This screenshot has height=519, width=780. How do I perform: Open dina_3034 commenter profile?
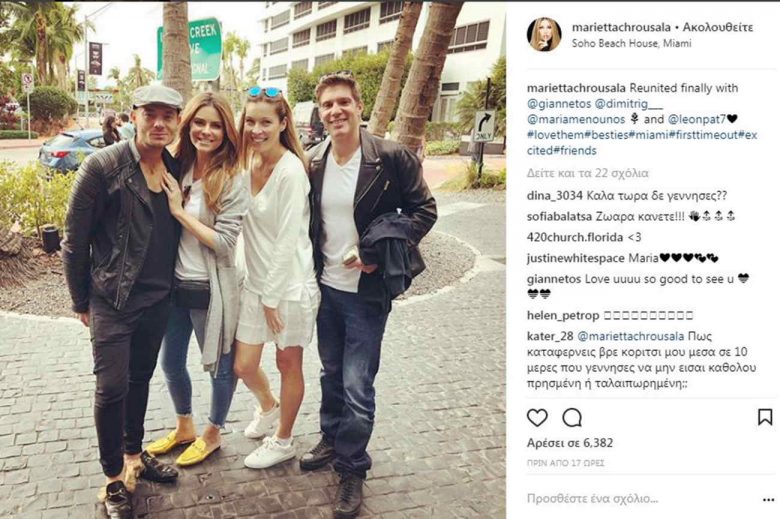click(555, 196)
